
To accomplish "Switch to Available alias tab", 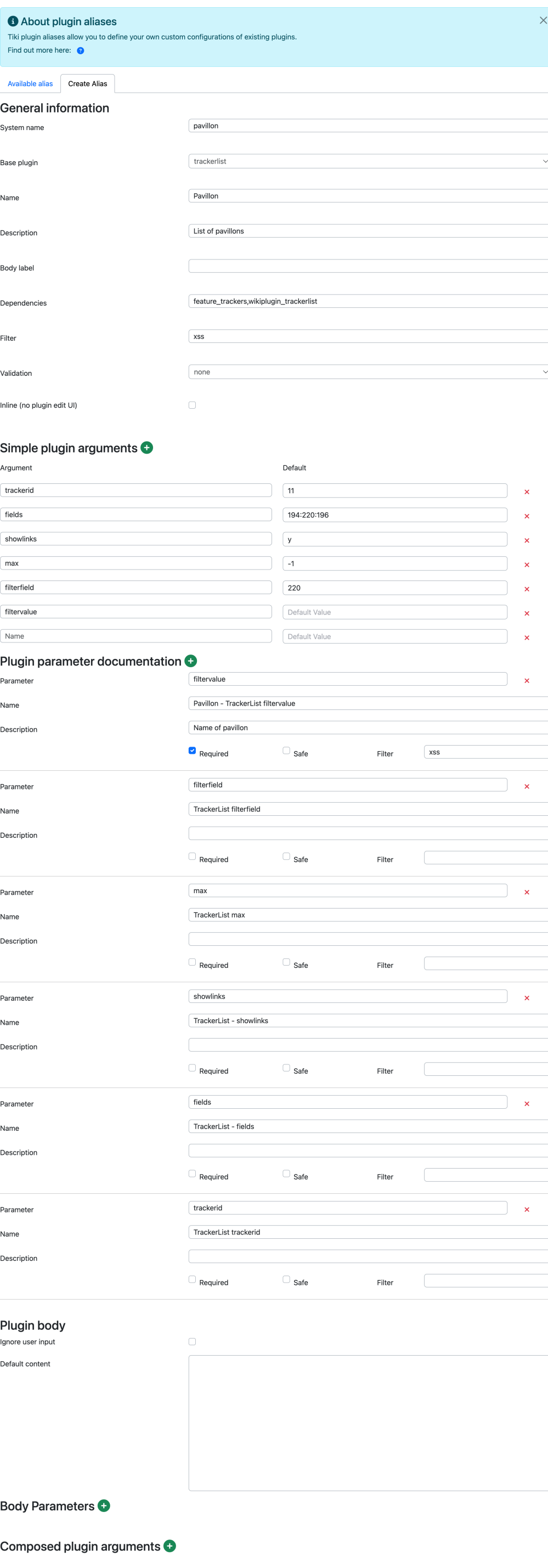I will click(30, 83).
